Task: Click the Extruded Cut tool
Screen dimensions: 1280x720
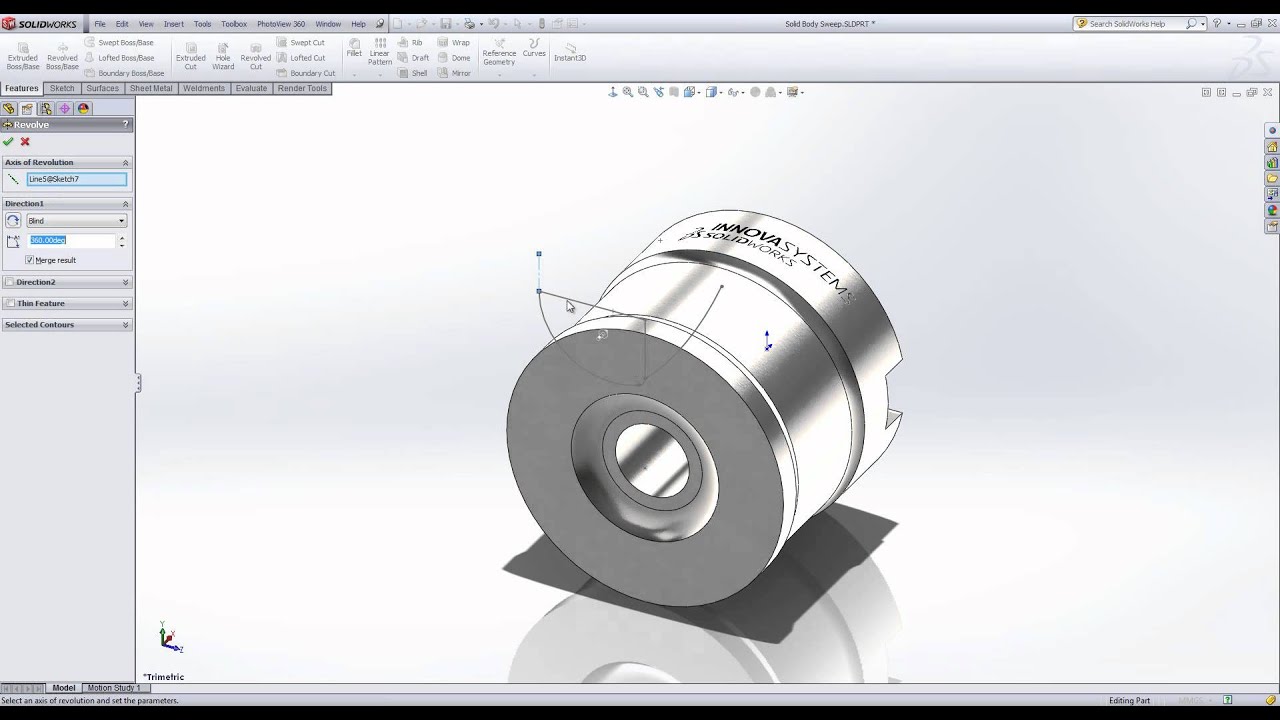Action: 190,56
